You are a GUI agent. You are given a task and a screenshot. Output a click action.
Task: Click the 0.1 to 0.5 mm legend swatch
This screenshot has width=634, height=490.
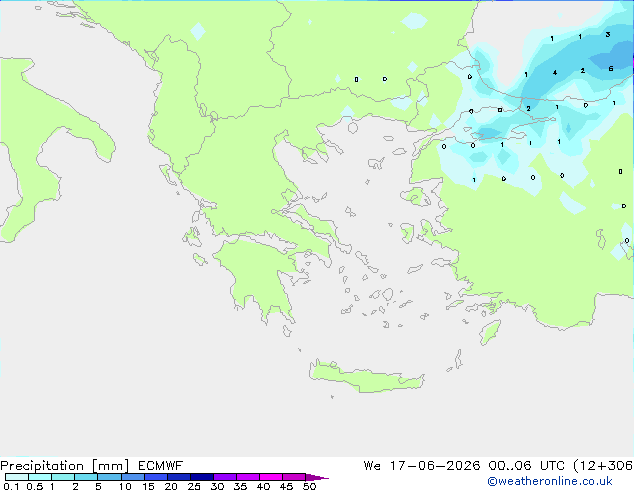17,477
